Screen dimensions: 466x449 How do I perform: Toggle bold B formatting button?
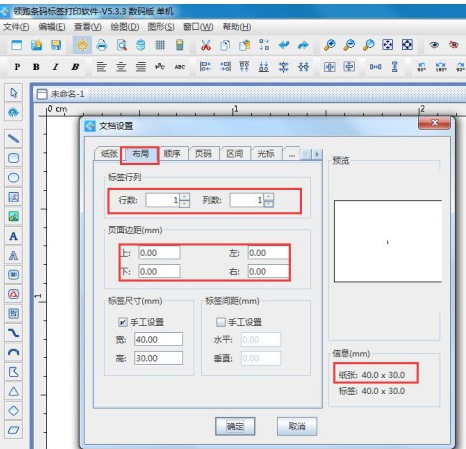(36, 67)
